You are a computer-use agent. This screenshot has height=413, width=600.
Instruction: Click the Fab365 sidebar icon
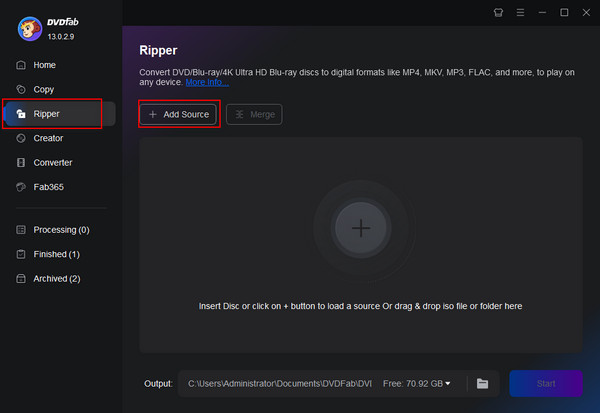(x=21, y=187)
